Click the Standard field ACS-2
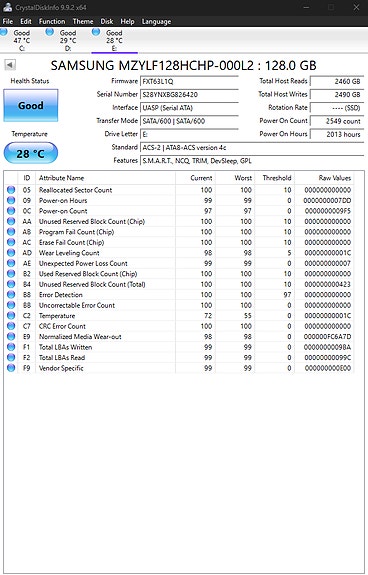The height and width of the screenshot is (575, 368). 252,147
